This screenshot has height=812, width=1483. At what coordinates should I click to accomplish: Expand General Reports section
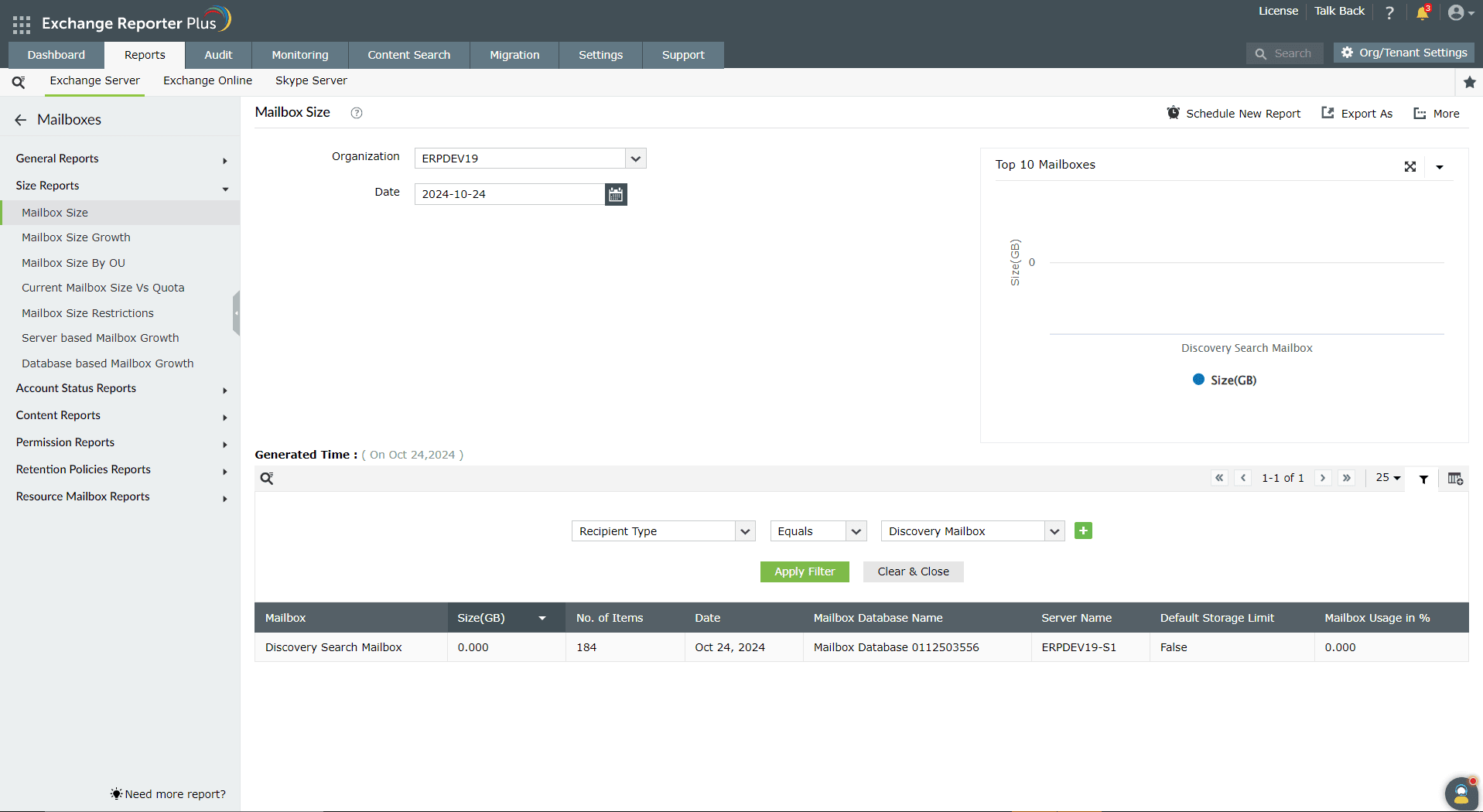pyautogui.click(x=120, y=159)
